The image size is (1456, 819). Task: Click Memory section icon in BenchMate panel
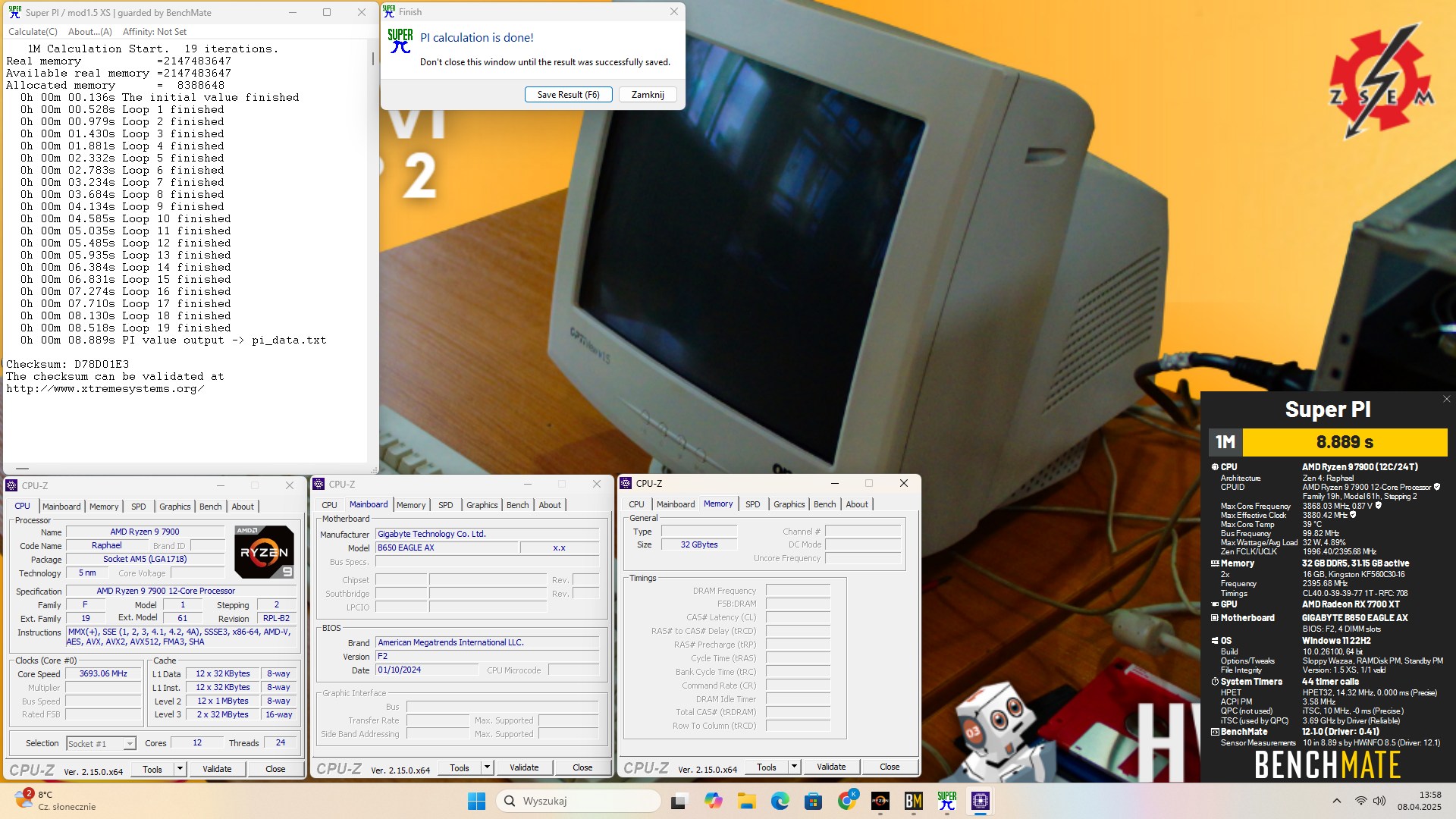[1215, 563]
